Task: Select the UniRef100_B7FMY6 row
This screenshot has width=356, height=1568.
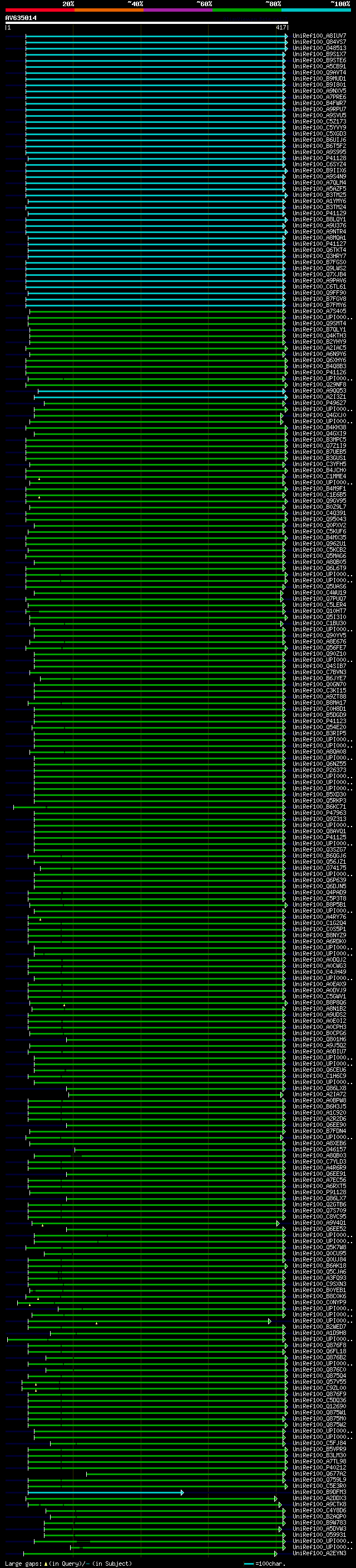Action: tap(319, 305)
